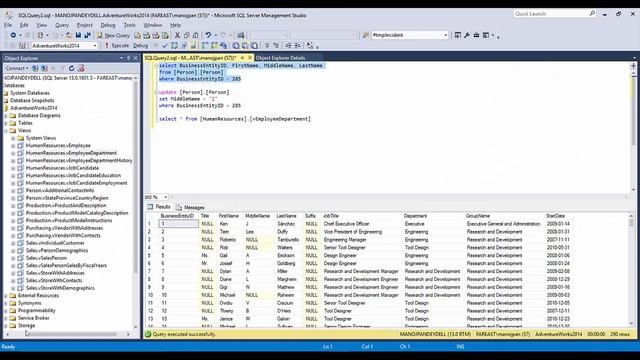This screenshot has height=360, width=640.
Task: Open the Tools menu
Action: click(x=129, y=25)
